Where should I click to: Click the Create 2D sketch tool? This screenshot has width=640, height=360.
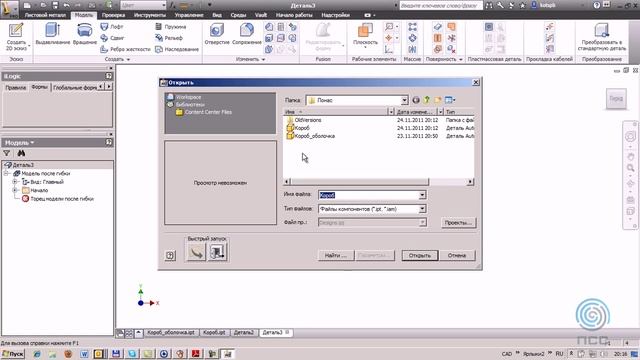(16, 37)
